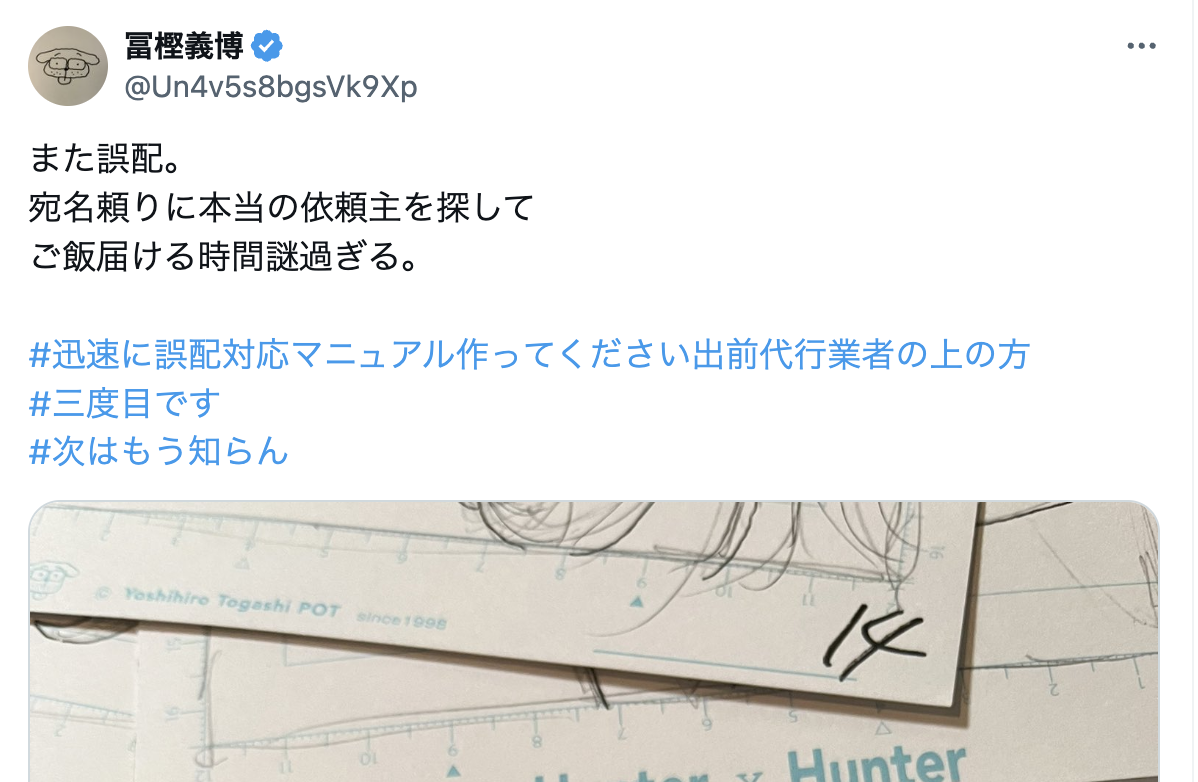
Task: Open the hashtag #次はもう知らん
Action: [158, 451]
